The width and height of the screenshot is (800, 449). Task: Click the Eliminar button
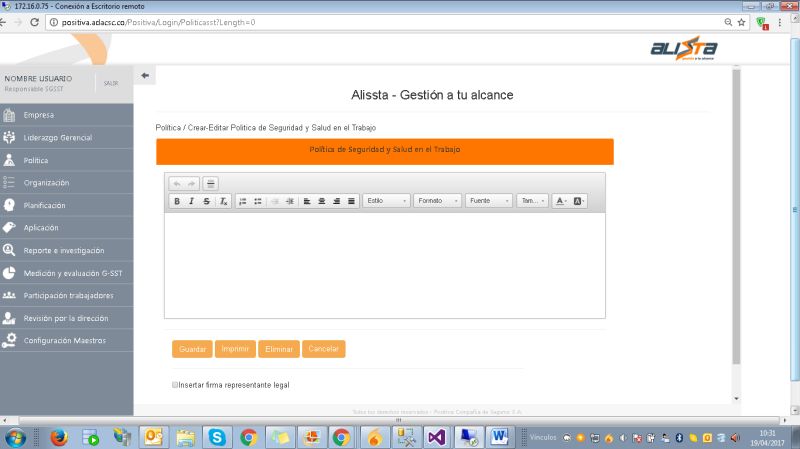click(x=279, y=349)
